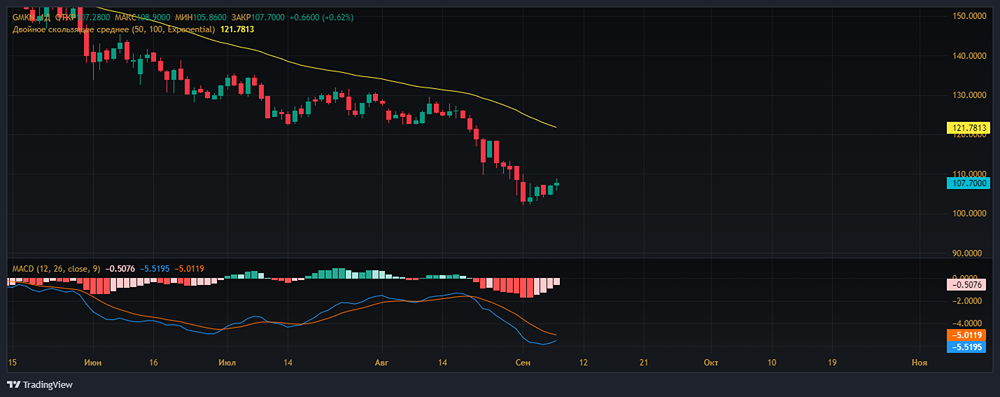1000x397 pixels.
Task: Open the TradingView logo link
Action: pos(40,385)
